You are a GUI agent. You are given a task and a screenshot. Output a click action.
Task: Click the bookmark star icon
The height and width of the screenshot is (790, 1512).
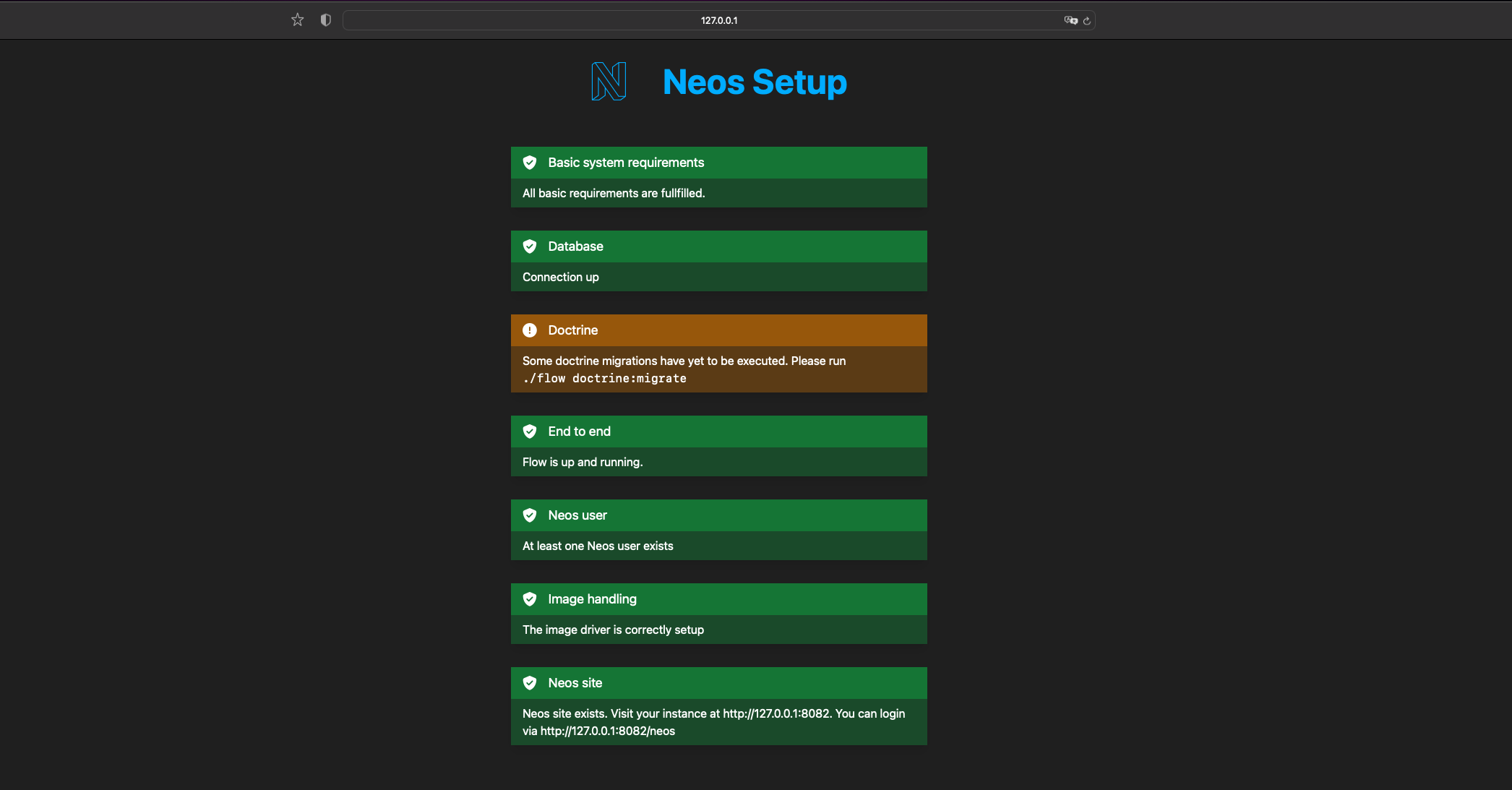coord(297,20)
